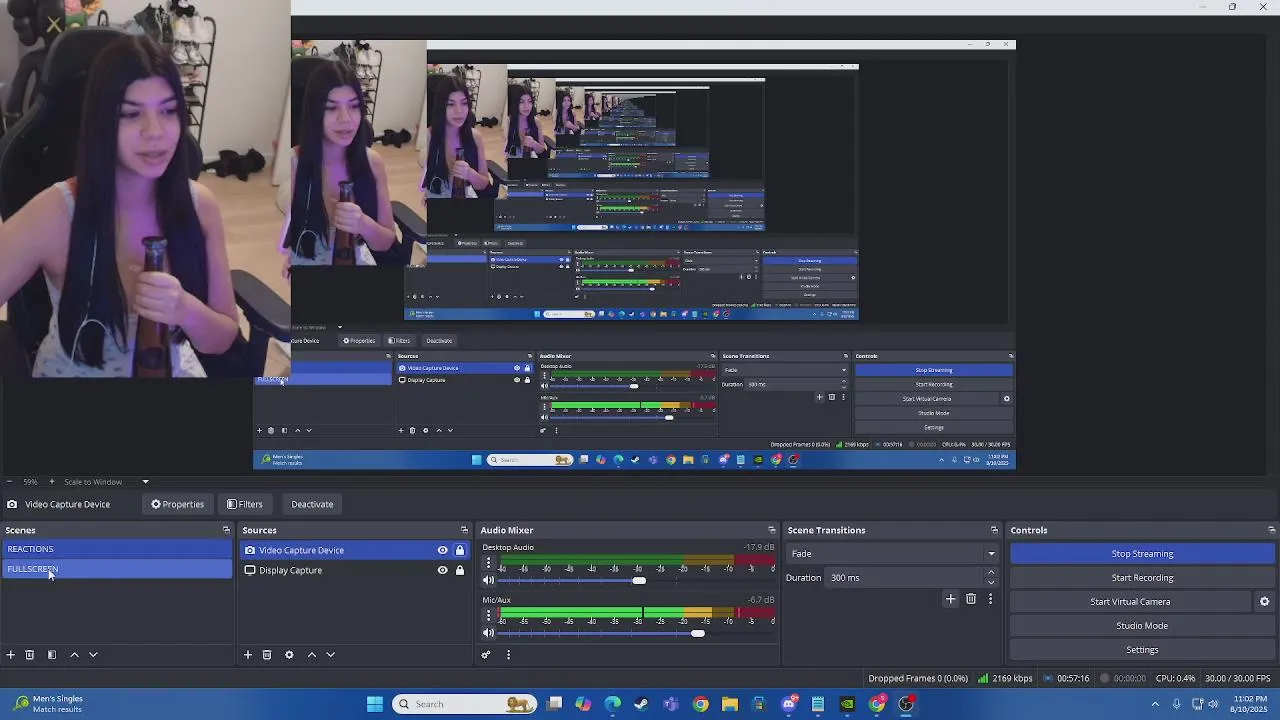Open Mic/Aux three-dot options
Viewport: 1280px width, 720px height.
tap(488, 616)
